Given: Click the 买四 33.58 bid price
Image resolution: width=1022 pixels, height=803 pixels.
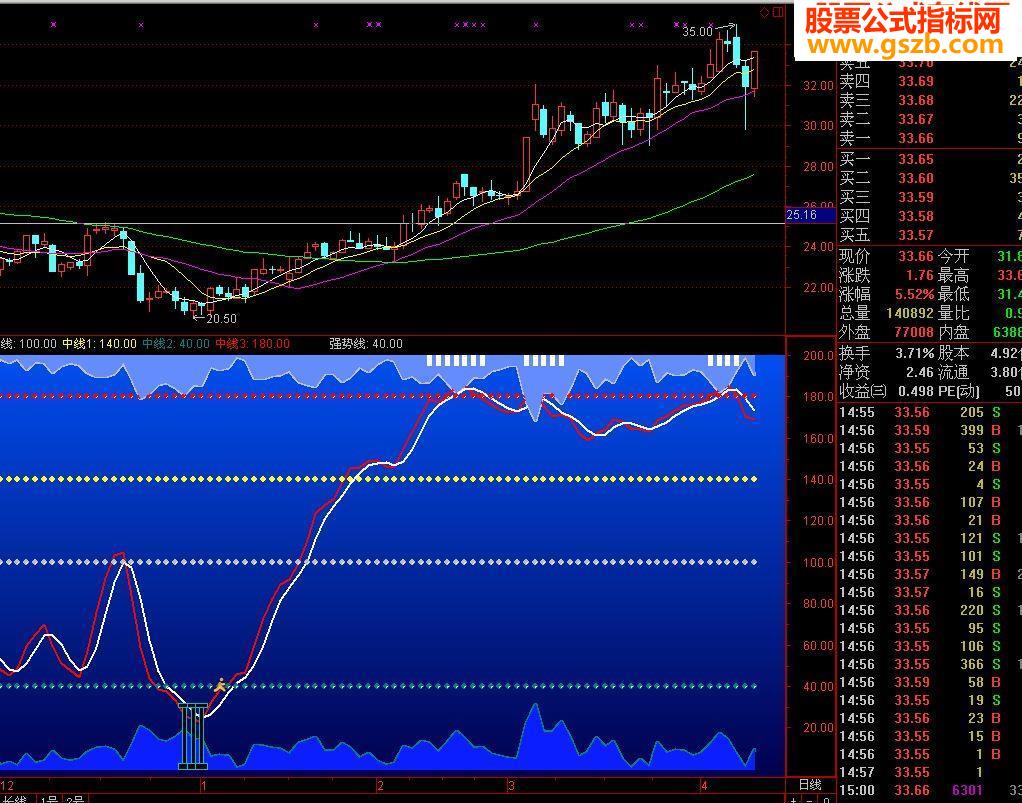Looking at the screenshot, I should click(x=916, y=216).
